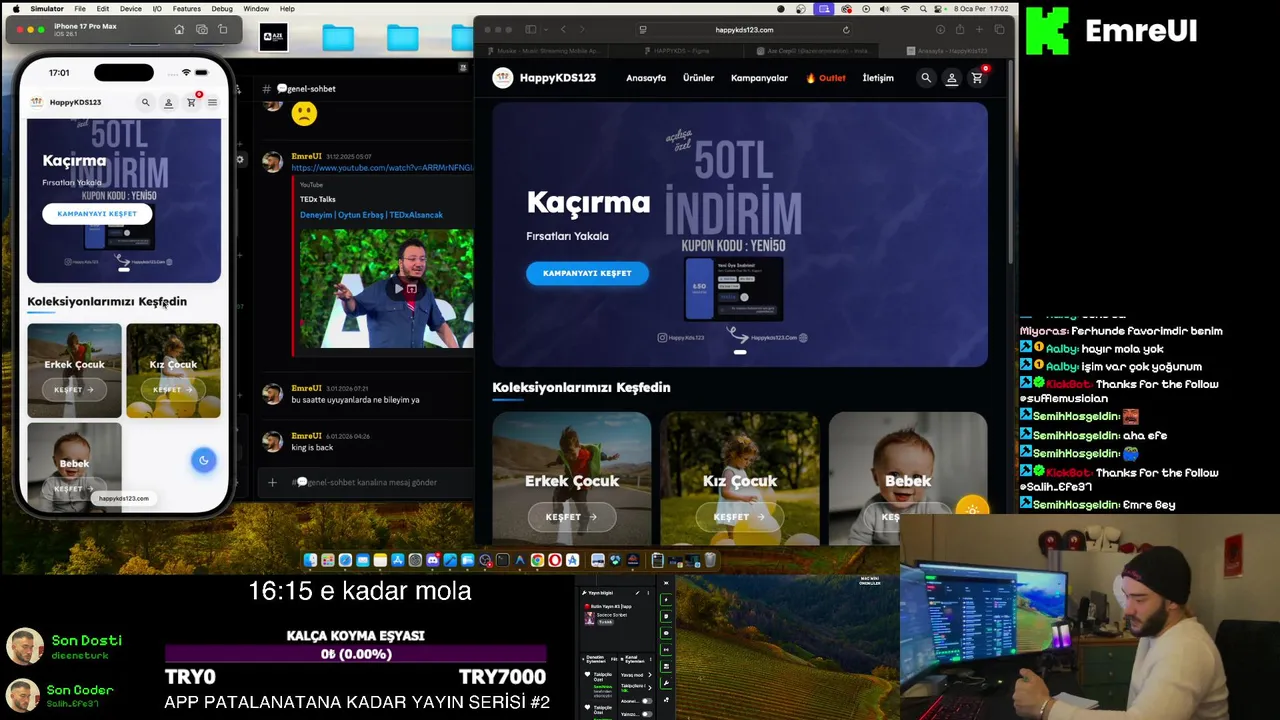The width and height of the screenshot is (1280, 720).
Task: Click Safari share icon
Action: [960, 30]
